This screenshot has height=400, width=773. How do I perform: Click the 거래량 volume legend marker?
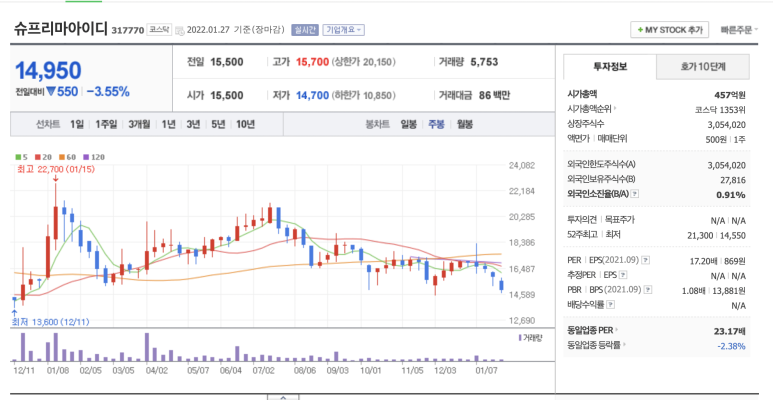pos(529,338)
